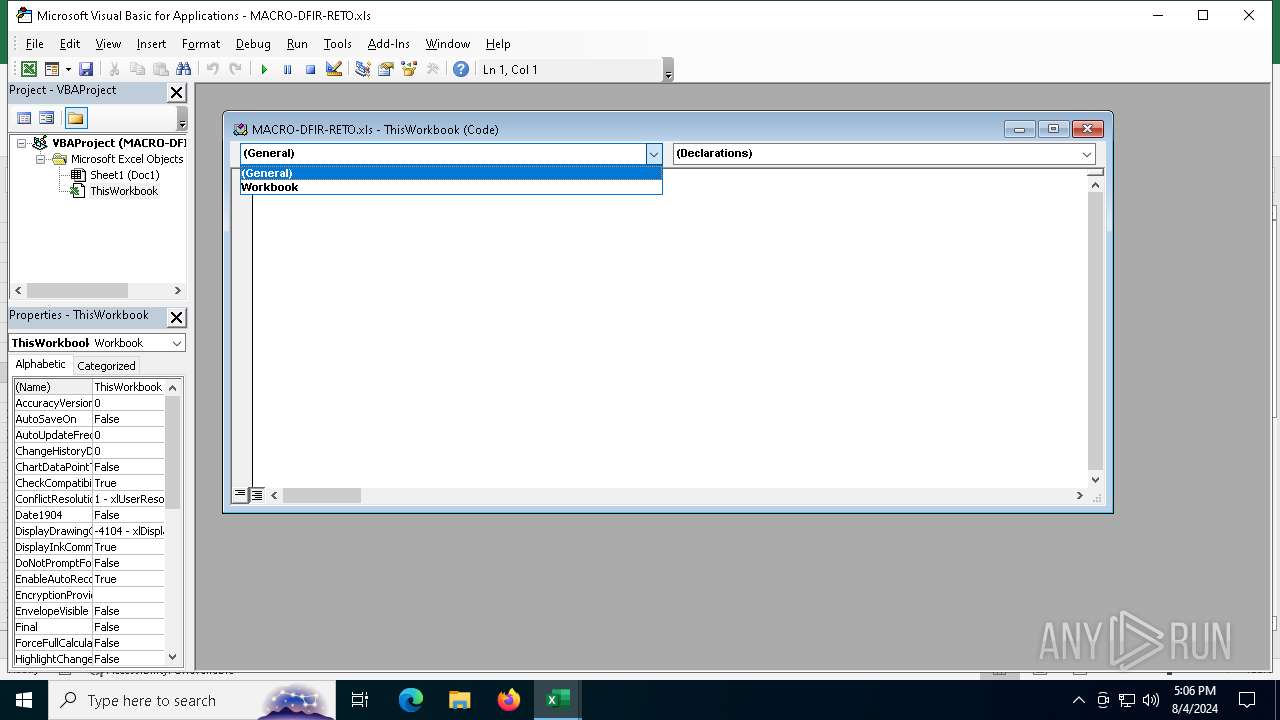
Task: Open the Insert object dropdown arrow
Action: [68, 69]
